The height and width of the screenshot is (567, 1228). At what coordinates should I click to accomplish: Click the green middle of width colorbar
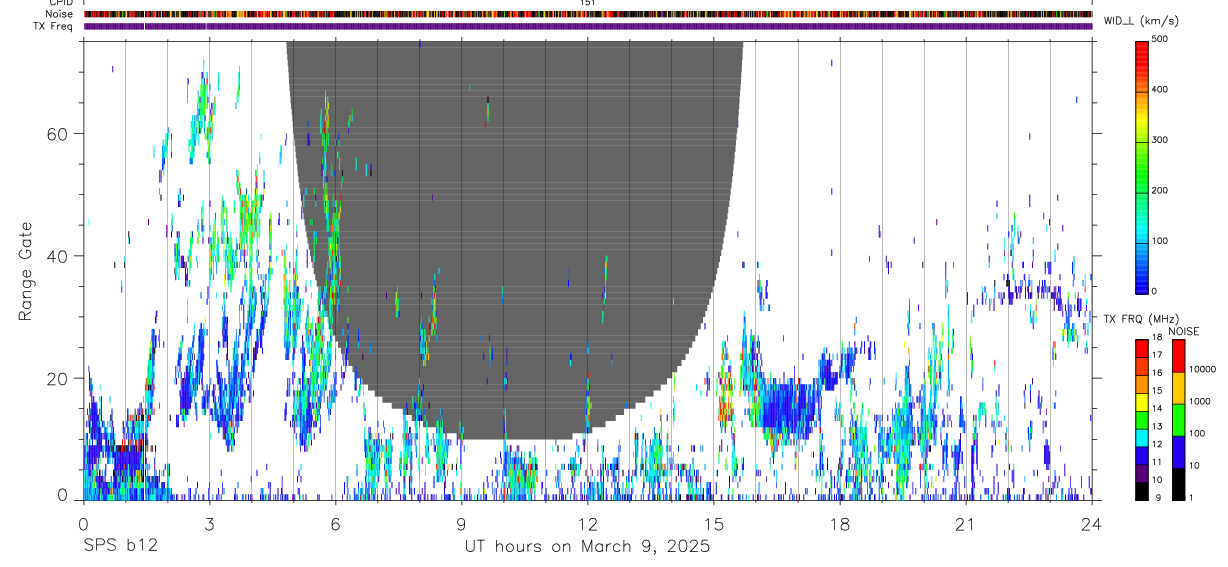(x=1141, y=165)
